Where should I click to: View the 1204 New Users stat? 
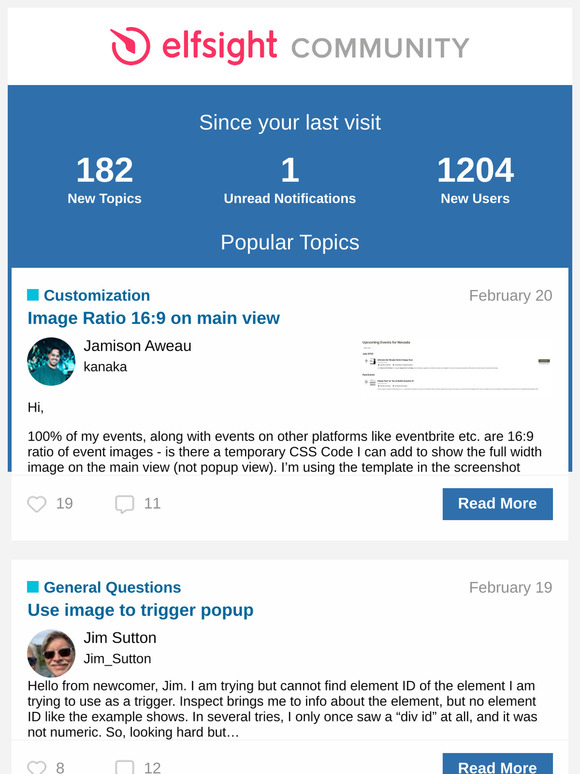pyautogui.click(x=475, y=179)
